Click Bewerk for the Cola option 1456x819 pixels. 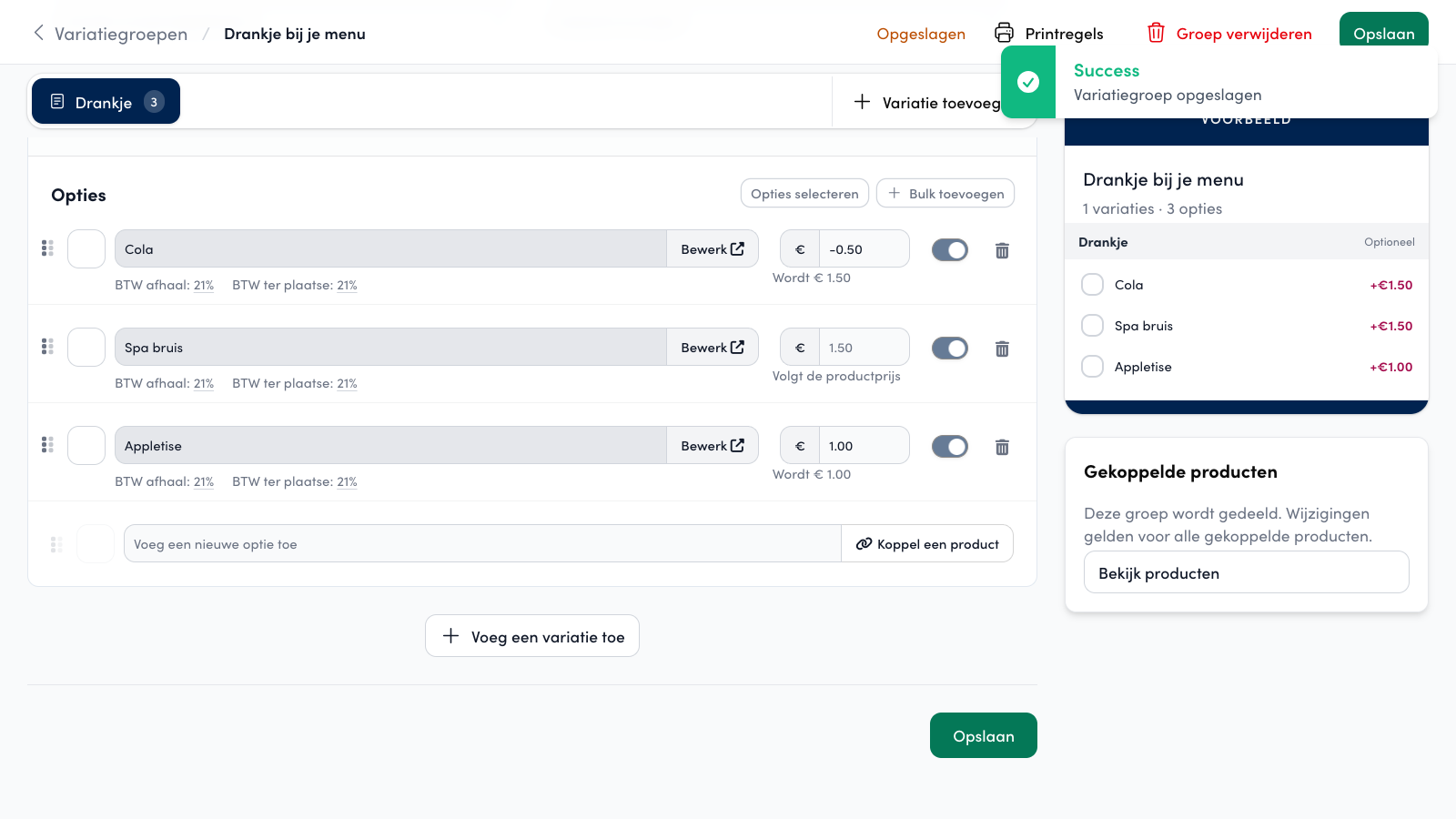[713, 248]
